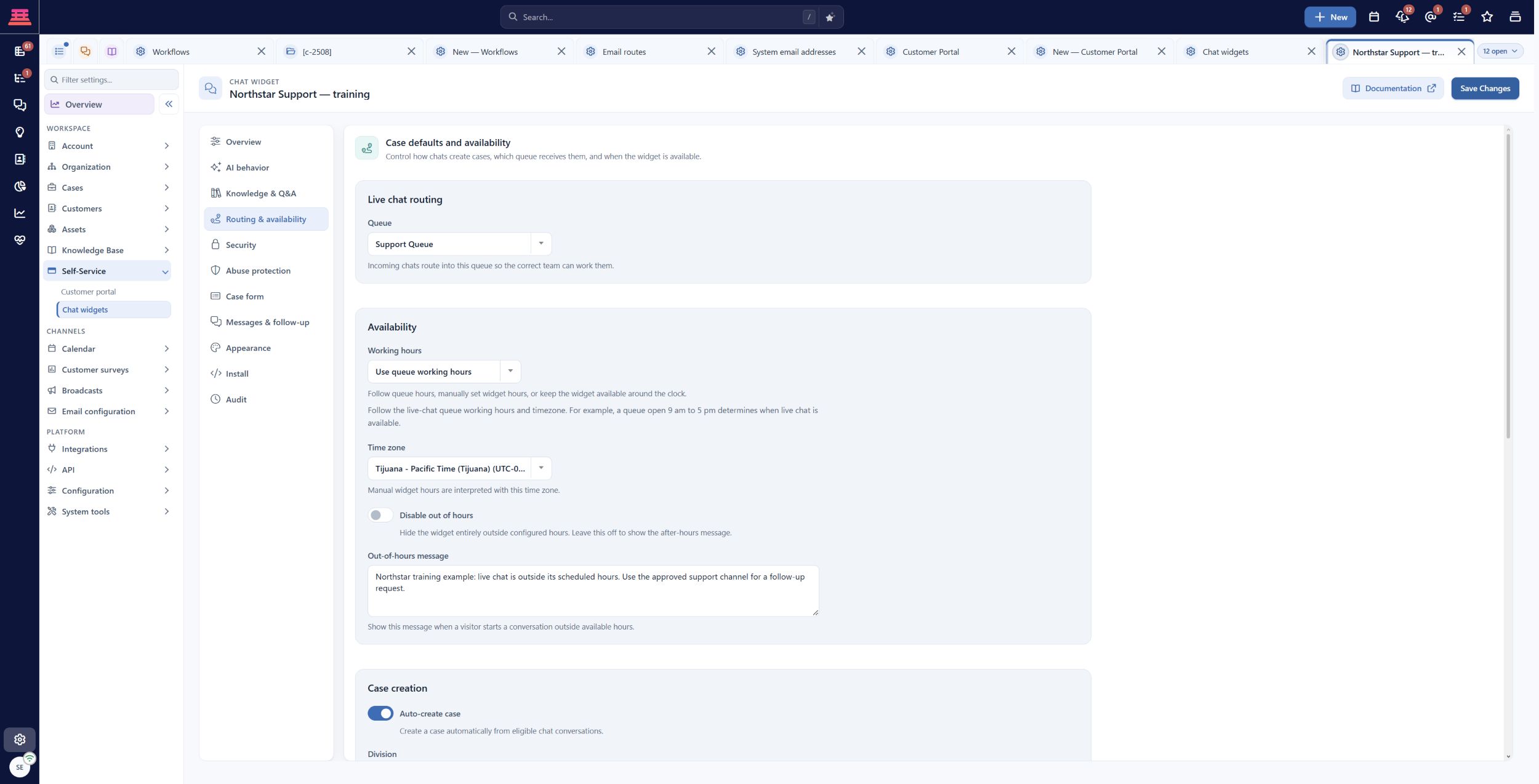This screenshot has width=1539, height=784.
Task: Click the book icon tab shortcut
Action: 111,52
